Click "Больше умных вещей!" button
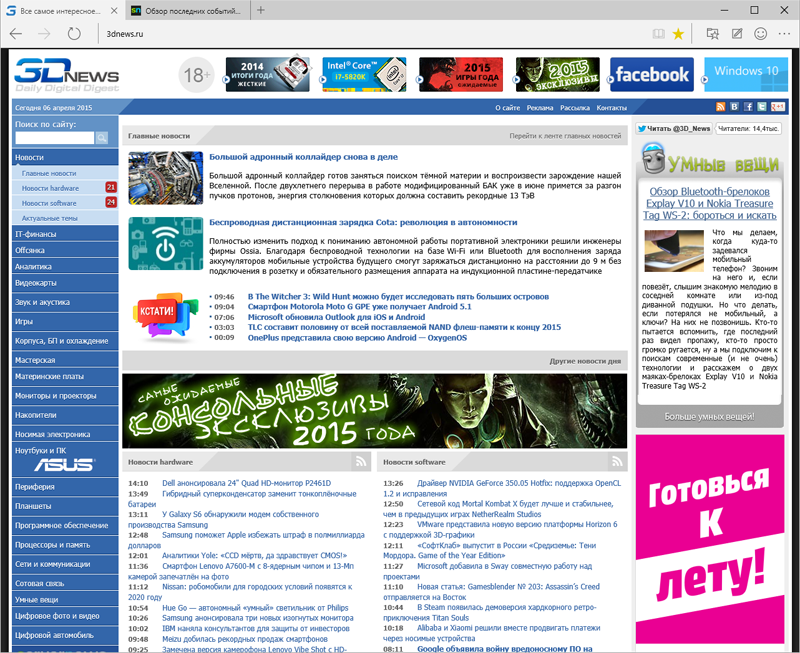This screenshot has height=653, width=800. tap(709, 417)
